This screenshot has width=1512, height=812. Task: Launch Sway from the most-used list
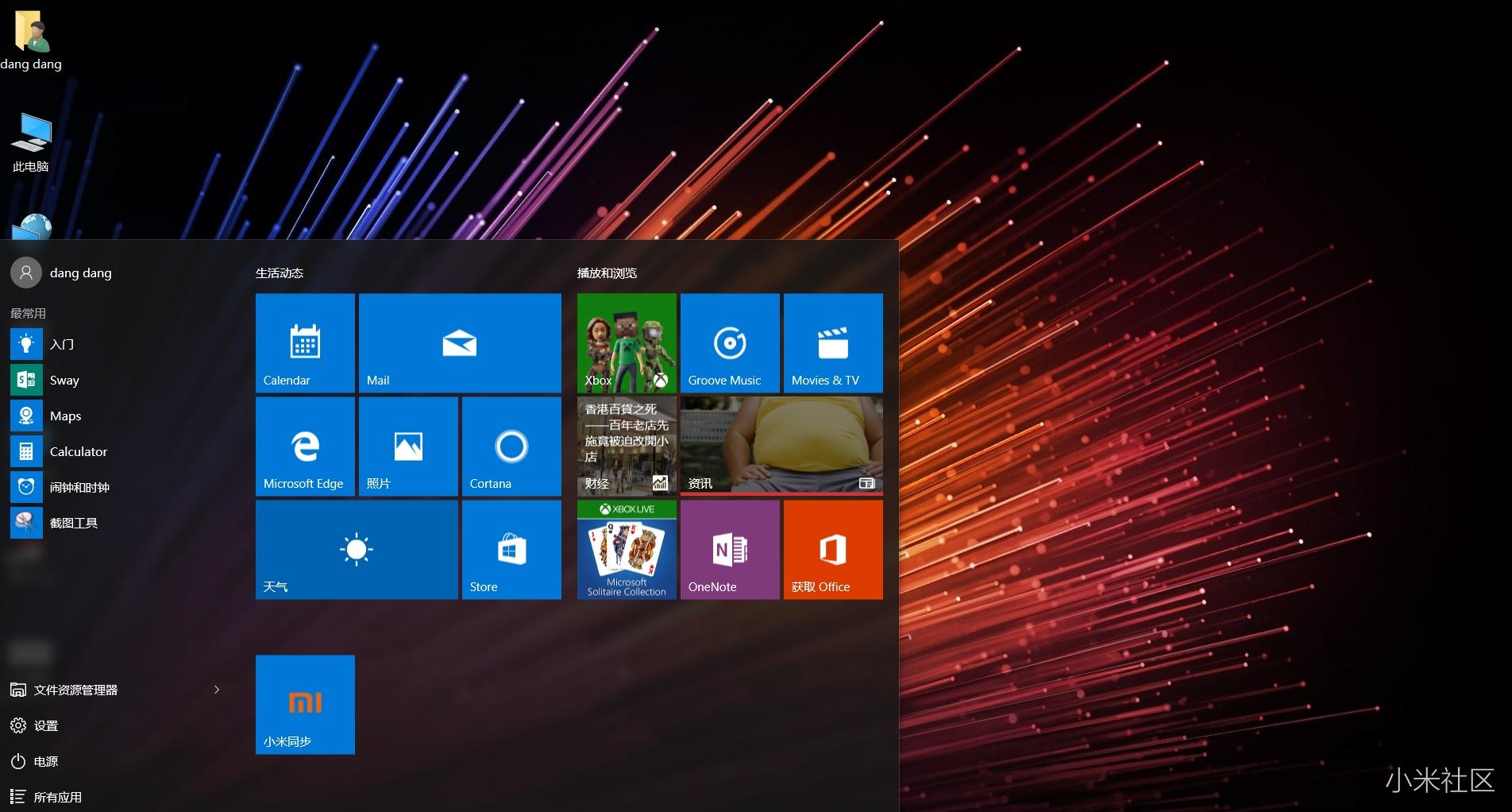coord(64,380)
